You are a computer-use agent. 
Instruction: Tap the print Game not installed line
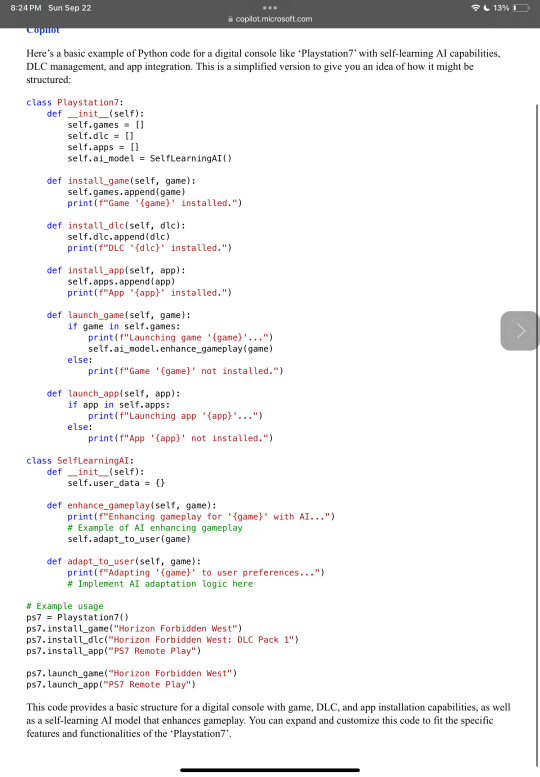click(x=186, y=371)
